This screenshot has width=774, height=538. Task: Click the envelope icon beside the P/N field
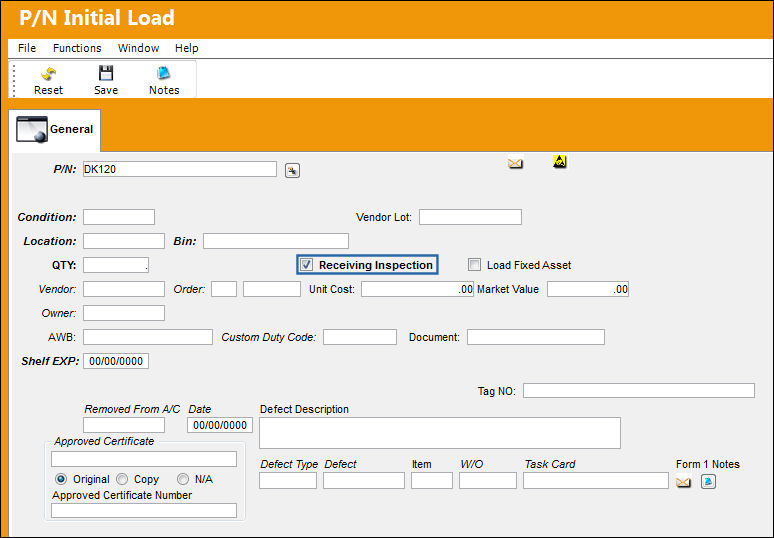click(515, 163)
